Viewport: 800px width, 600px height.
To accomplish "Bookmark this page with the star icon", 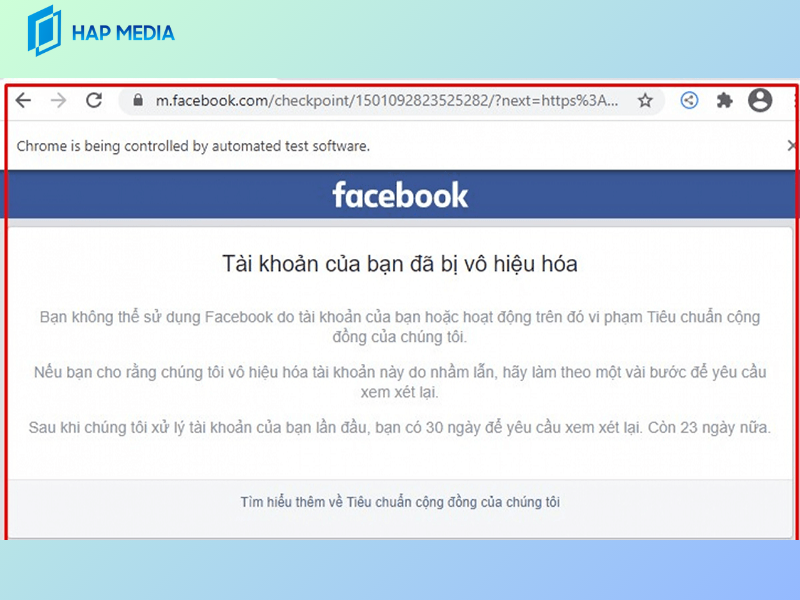I will click(x=645, y=101).
